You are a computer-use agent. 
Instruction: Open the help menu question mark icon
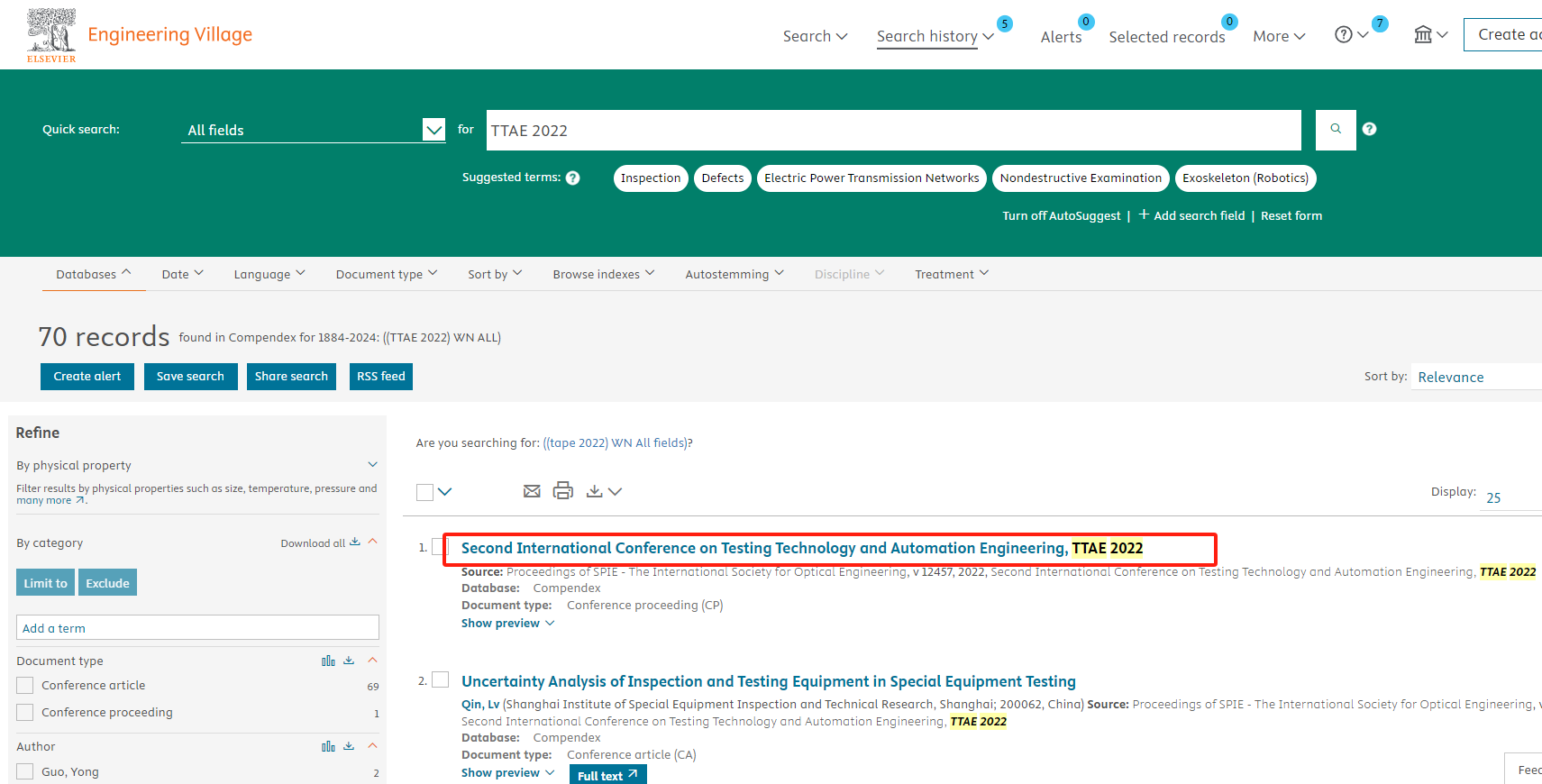1343,35
